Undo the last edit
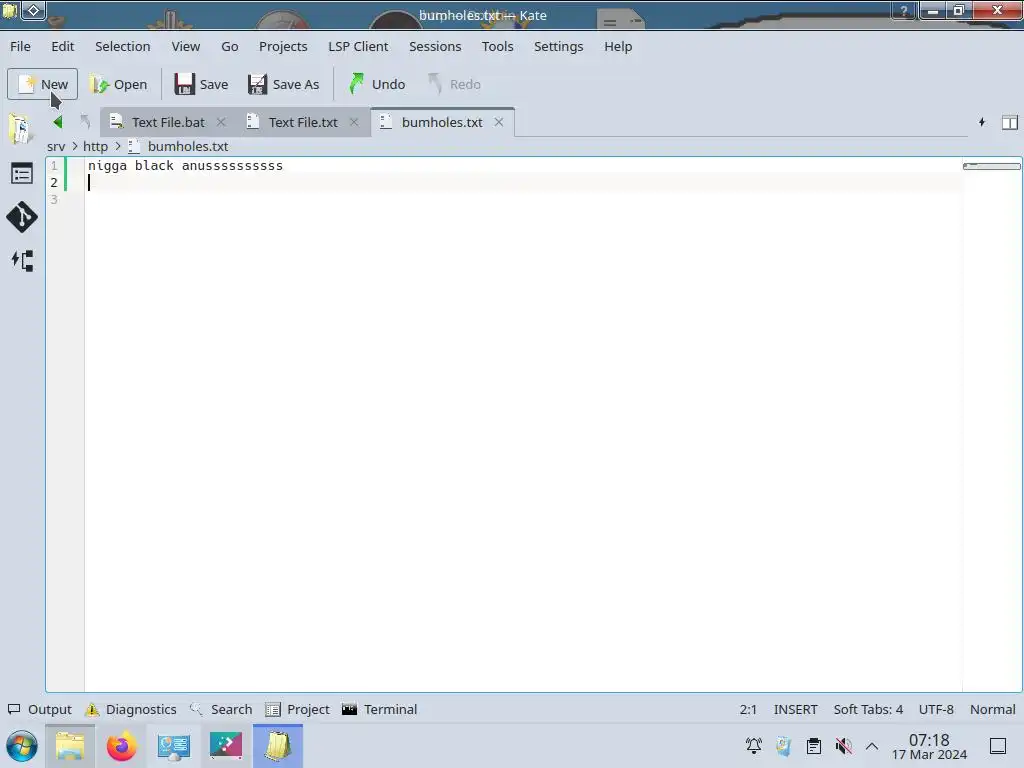Image resolution: width=1024 pixels, height=768 pixels. (x=377, y=84)
